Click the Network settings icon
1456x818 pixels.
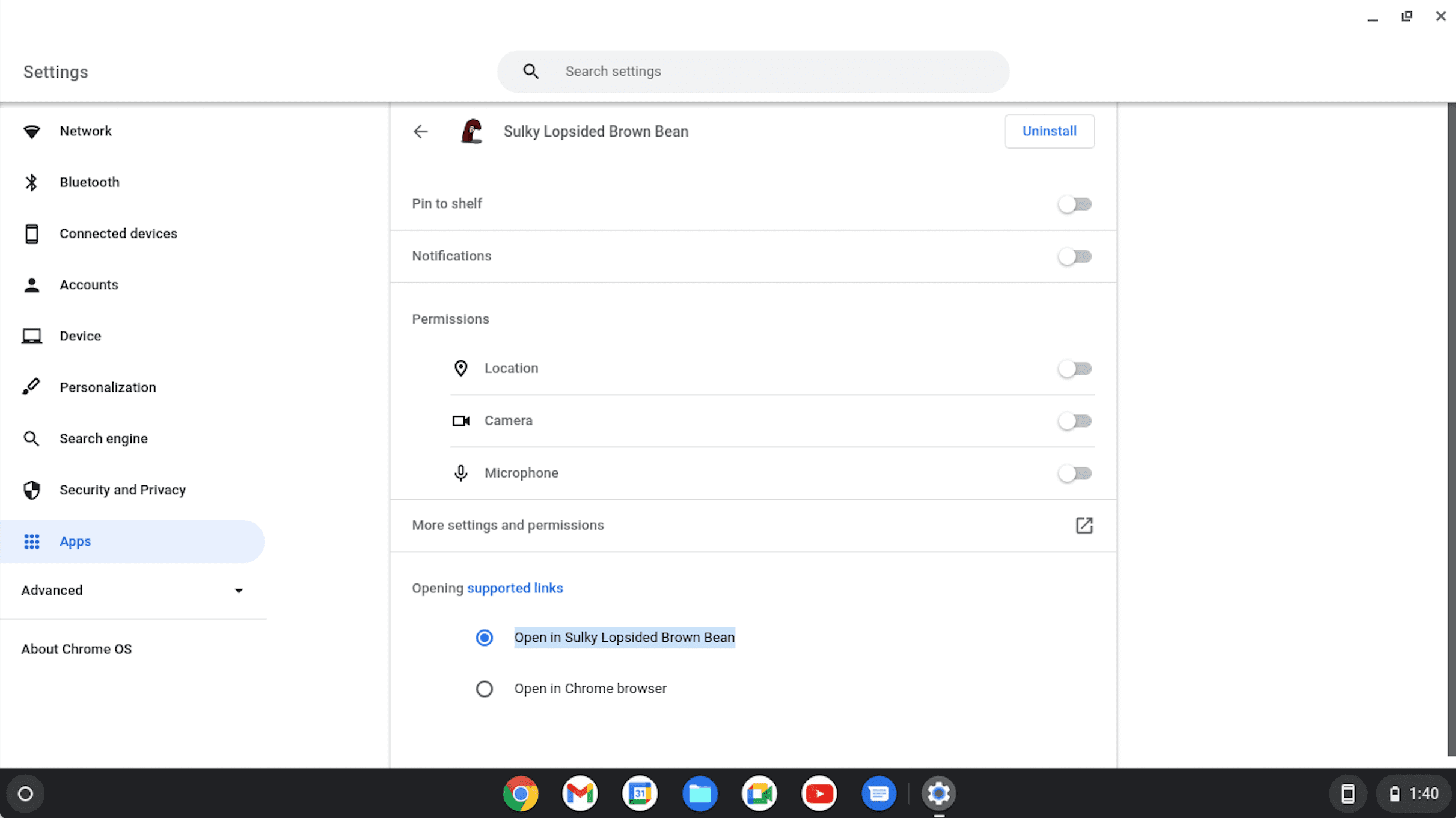[31, 131]
